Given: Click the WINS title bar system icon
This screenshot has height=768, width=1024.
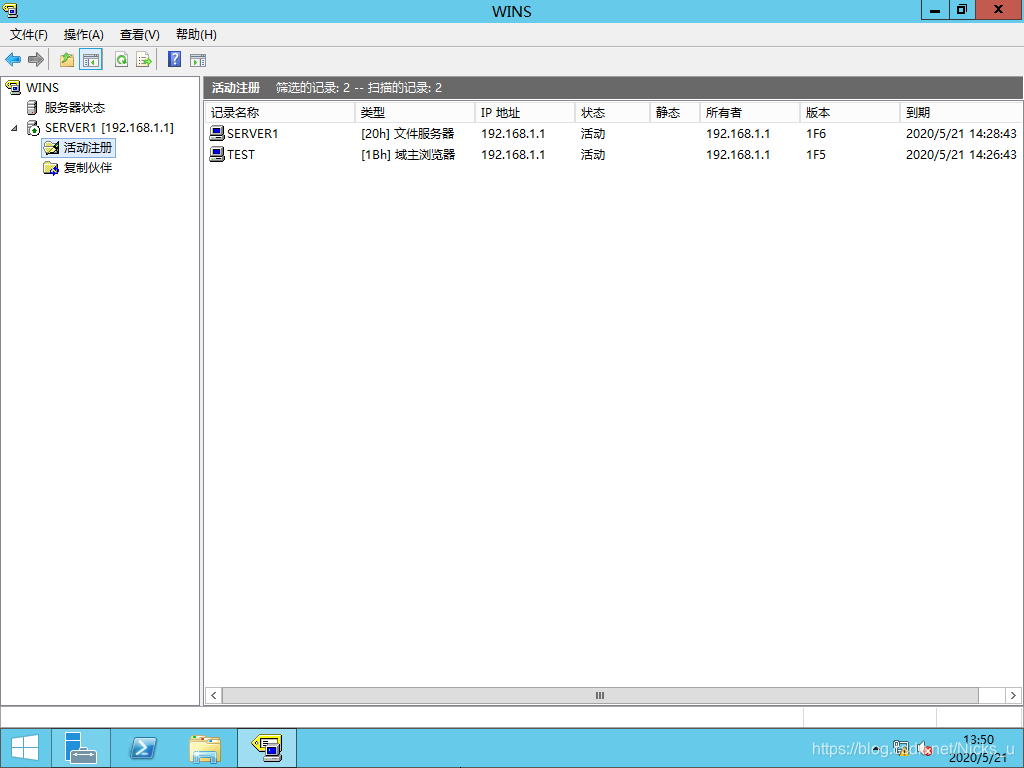Looking at the screenshot, I should [10, 10].
